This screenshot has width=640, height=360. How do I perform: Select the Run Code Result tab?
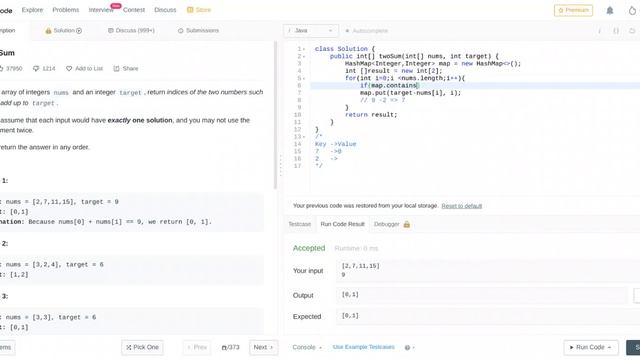[x=342, y=224]
